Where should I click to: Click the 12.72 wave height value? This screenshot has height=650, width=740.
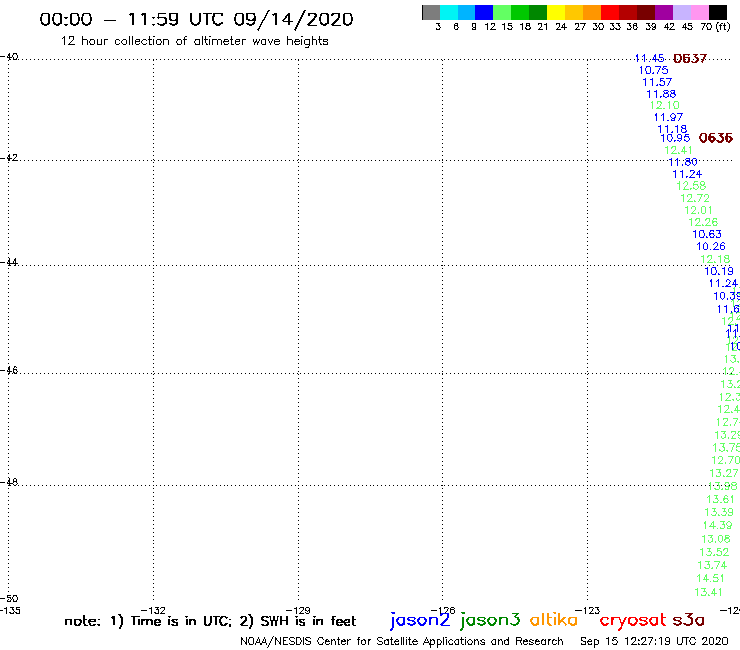click(x=695, y=198)
